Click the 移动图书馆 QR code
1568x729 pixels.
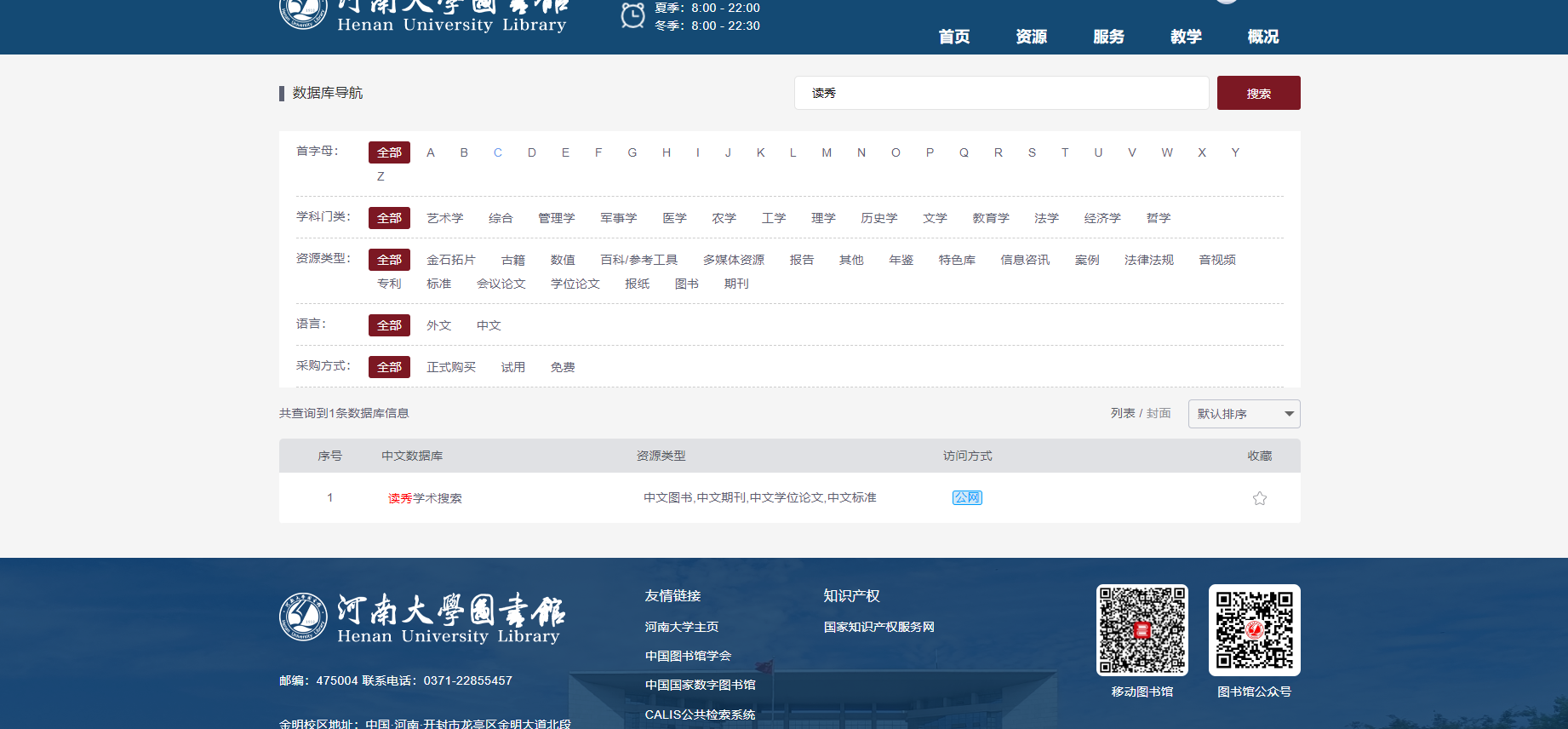tap(1142, 630)
